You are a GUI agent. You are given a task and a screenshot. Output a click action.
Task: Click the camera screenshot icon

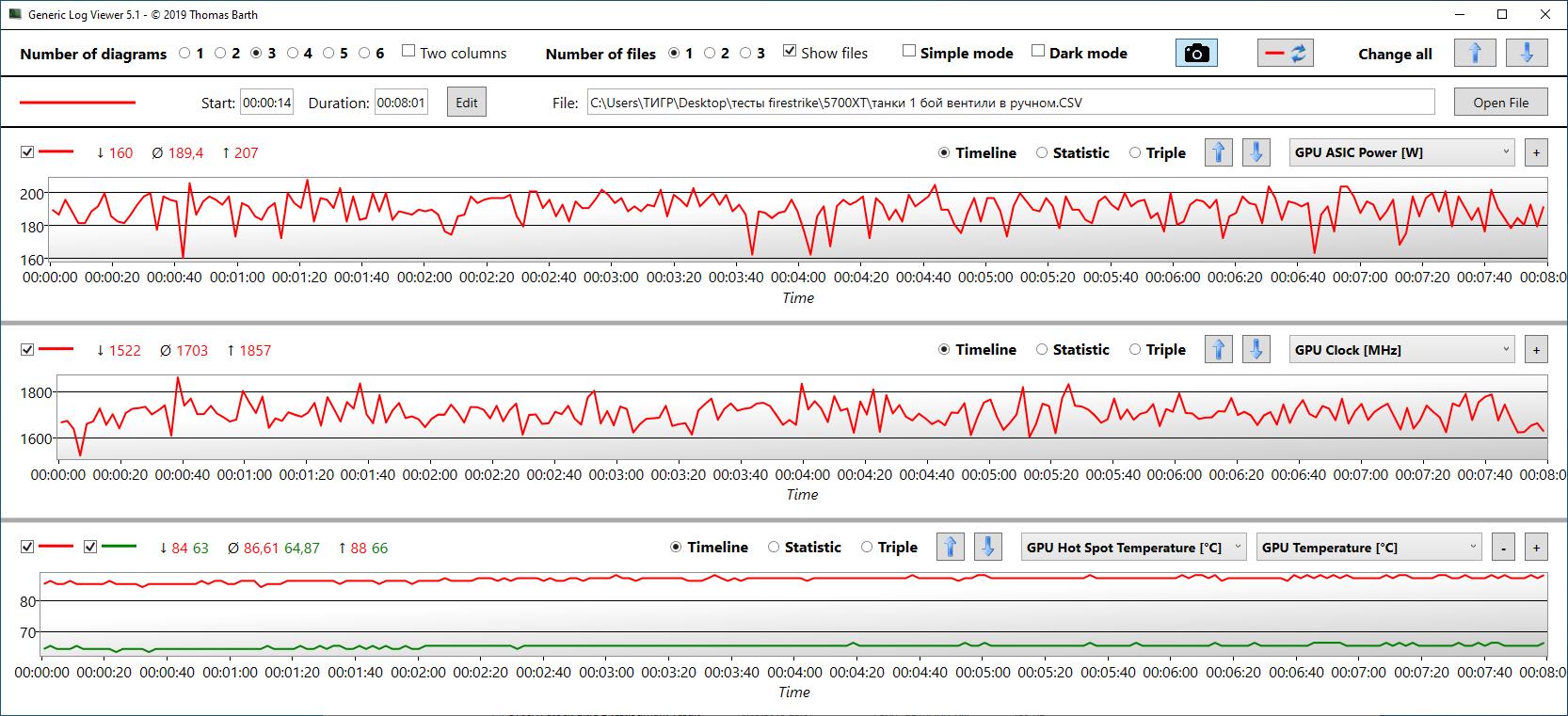click(1196, 54)
